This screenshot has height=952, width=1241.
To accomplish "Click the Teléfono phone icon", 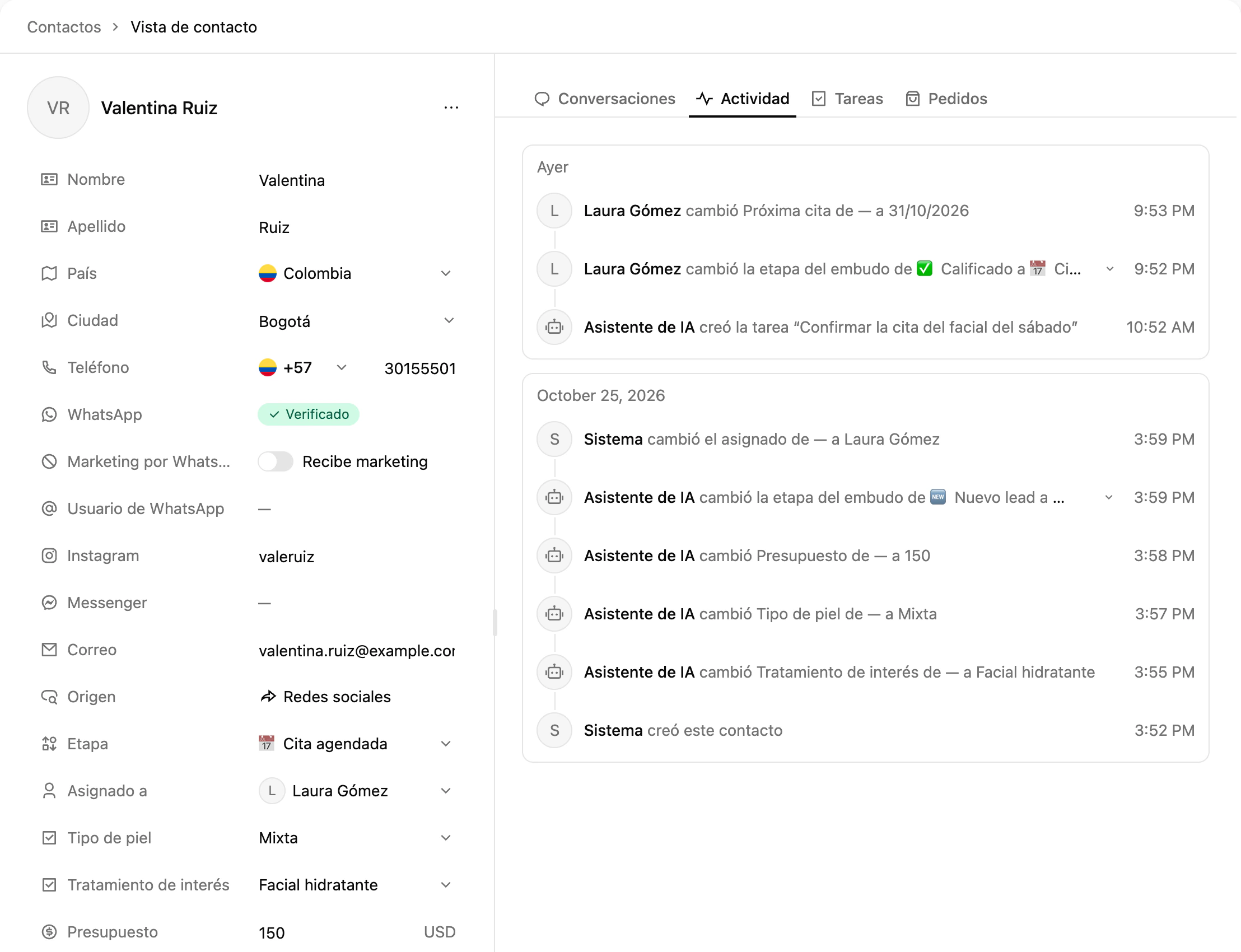I will click(49, 367).
